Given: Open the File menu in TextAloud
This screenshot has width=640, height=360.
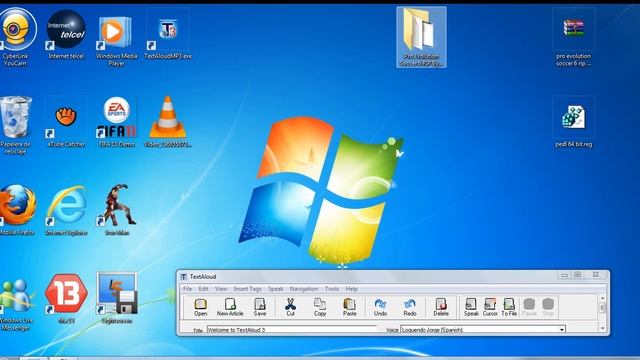Looking at the screenshot, I should point(187,289).
